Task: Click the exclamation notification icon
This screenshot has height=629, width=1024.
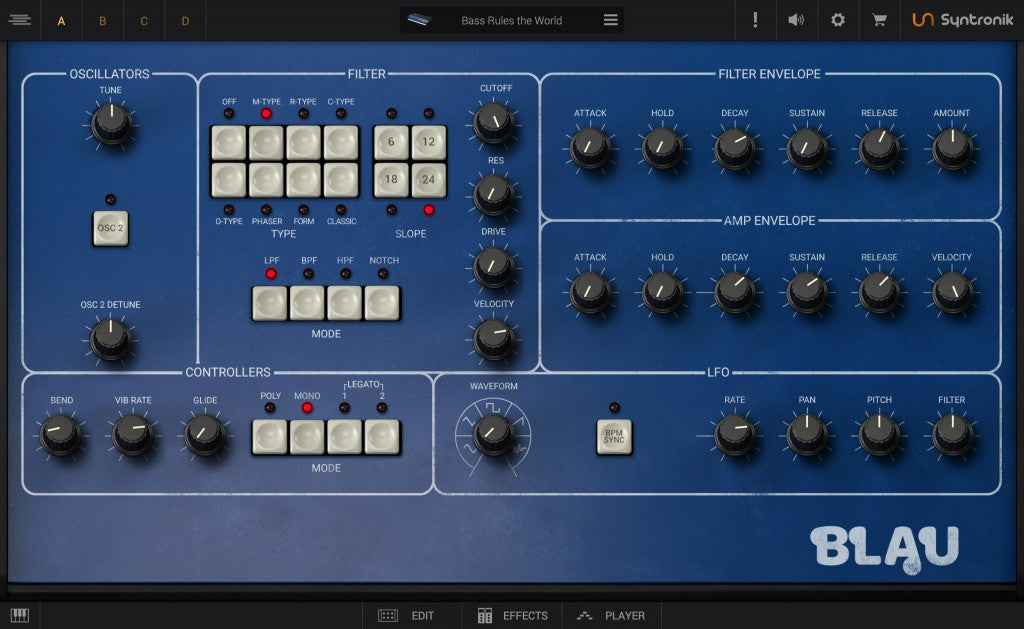Action: [x=755, y=20]
